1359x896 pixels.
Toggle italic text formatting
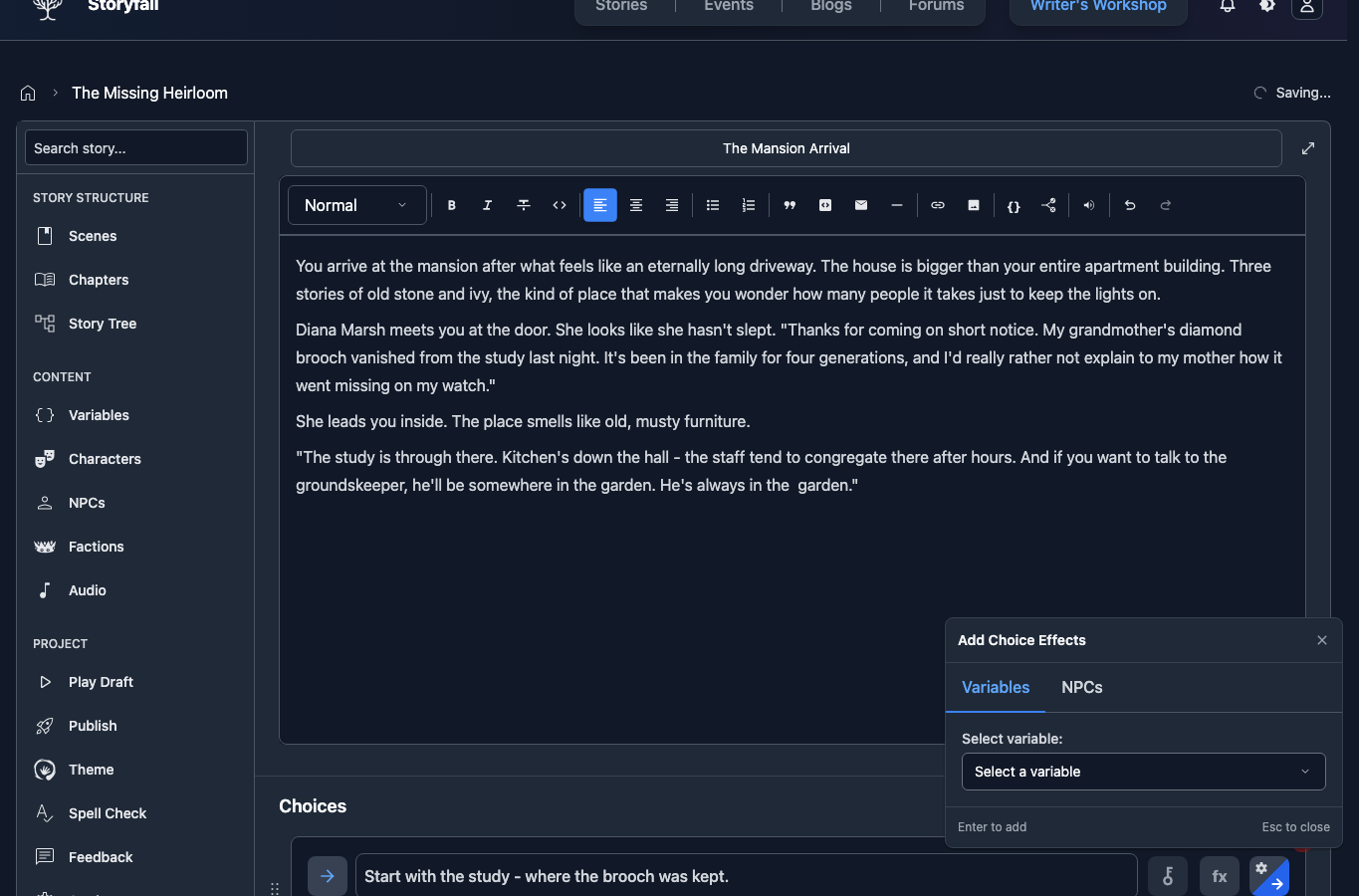click(487, 205)
